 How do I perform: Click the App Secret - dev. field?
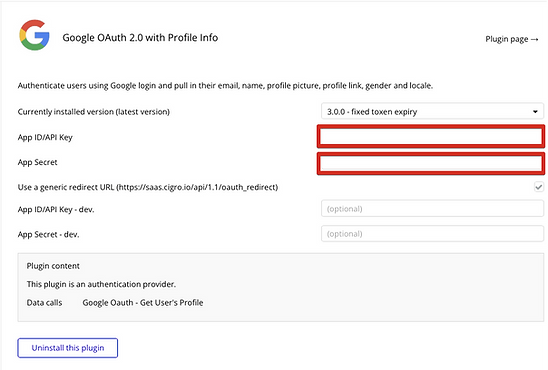[432, 233]
